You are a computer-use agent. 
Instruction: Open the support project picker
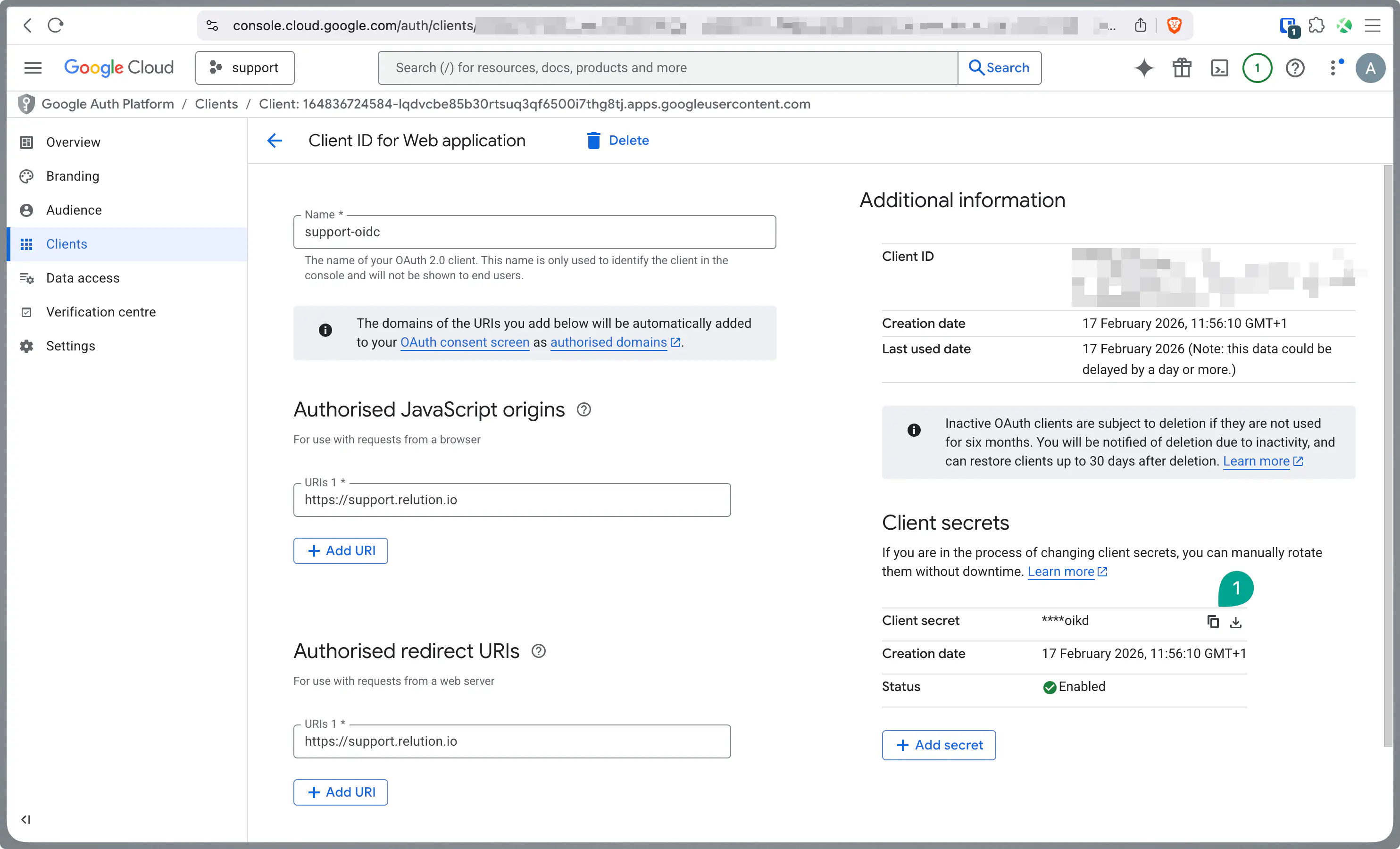click(x=245, y=67)
